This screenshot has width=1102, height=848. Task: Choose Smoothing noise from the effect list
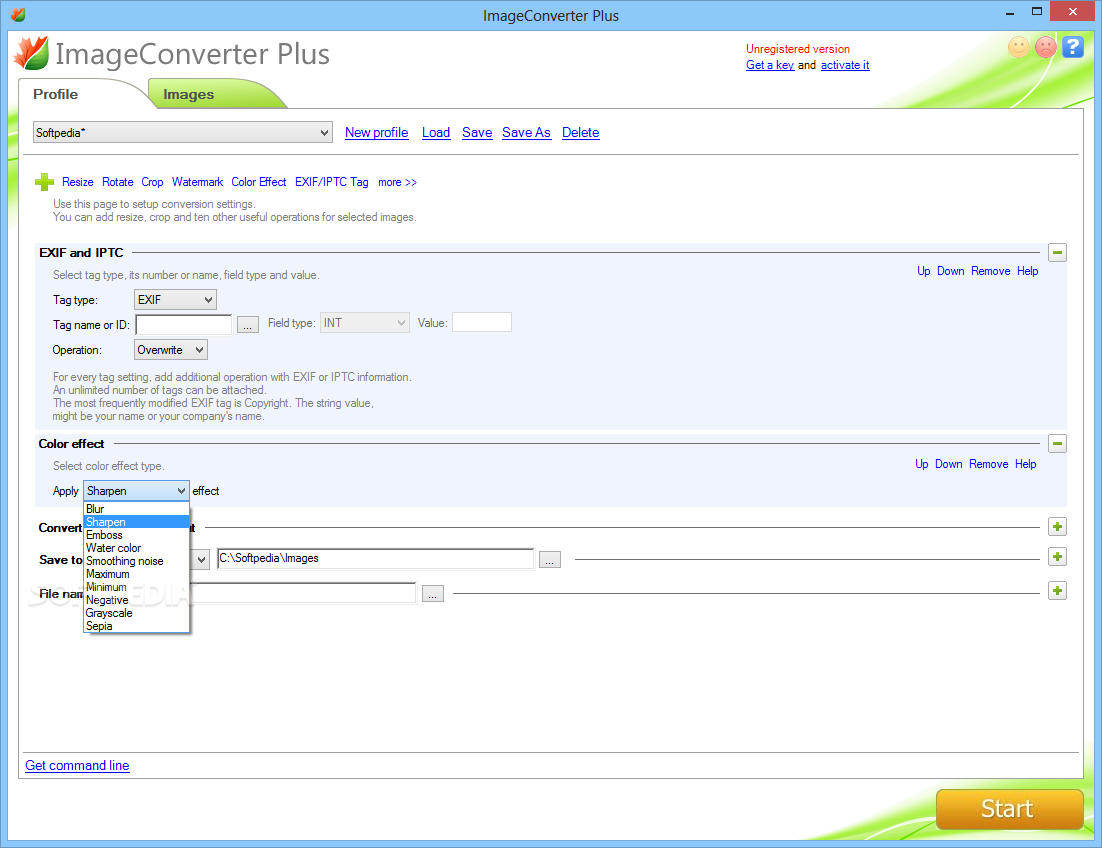[136, 561]
